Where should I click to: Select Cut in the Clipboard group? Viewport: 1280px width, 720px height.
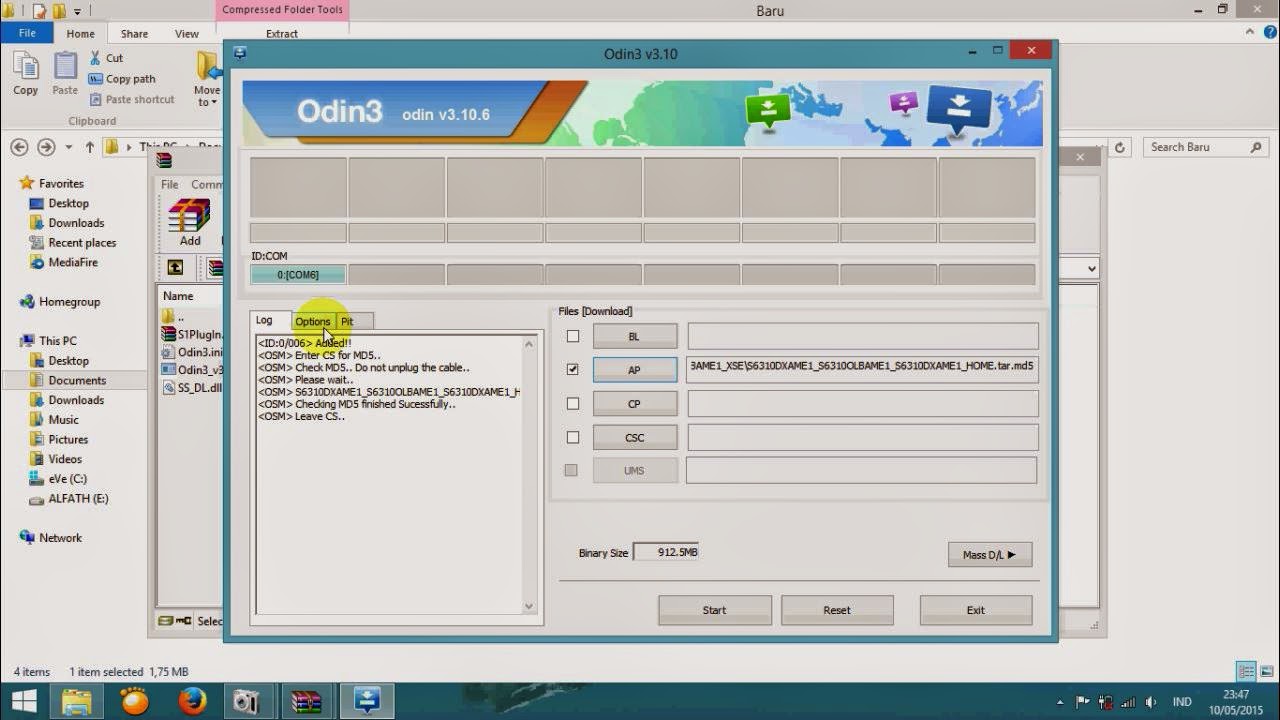106,58
